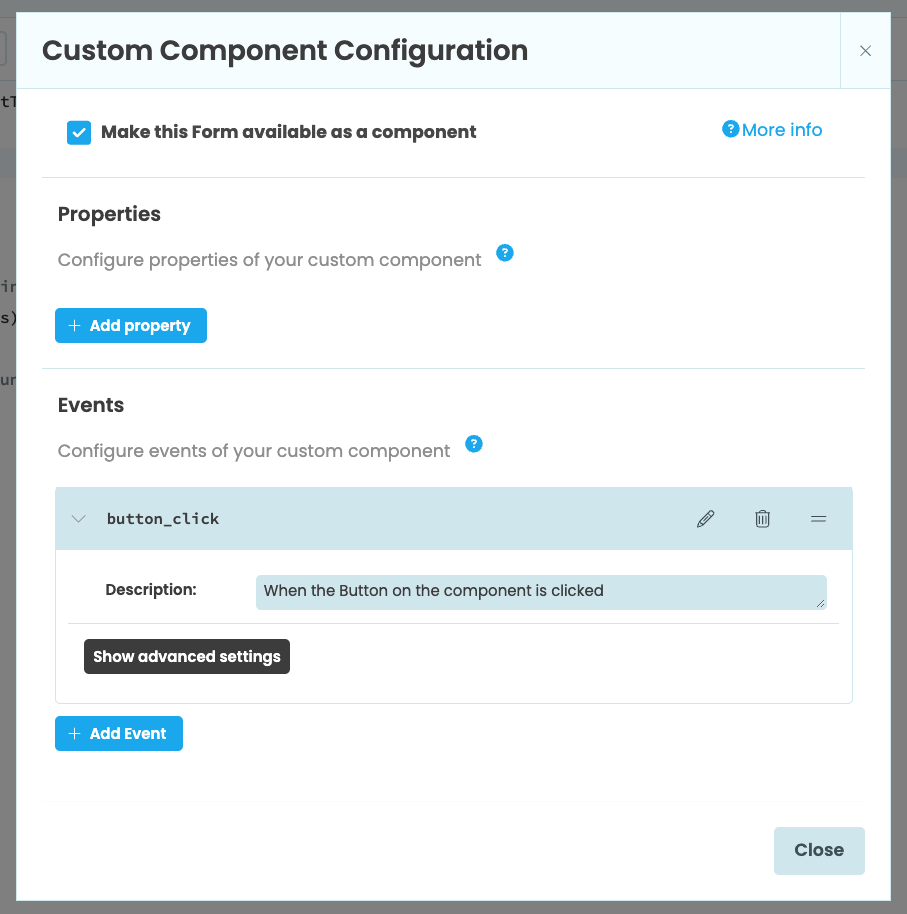Click the reorder handle on button_click event
This screenshot has height=914, width=907.
click(x=818, y=518)
